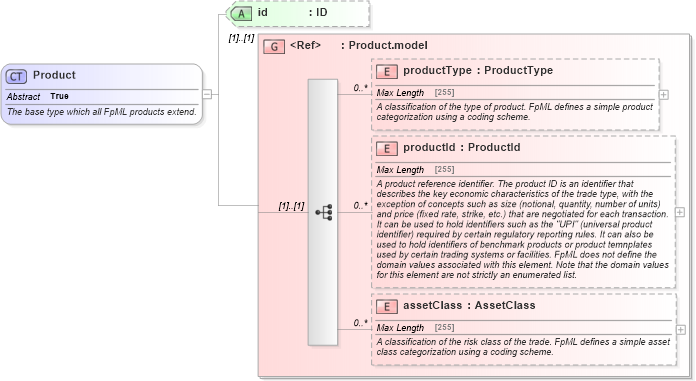
Task: Click the assetClass description about risk class
Action: pos(523,347)
